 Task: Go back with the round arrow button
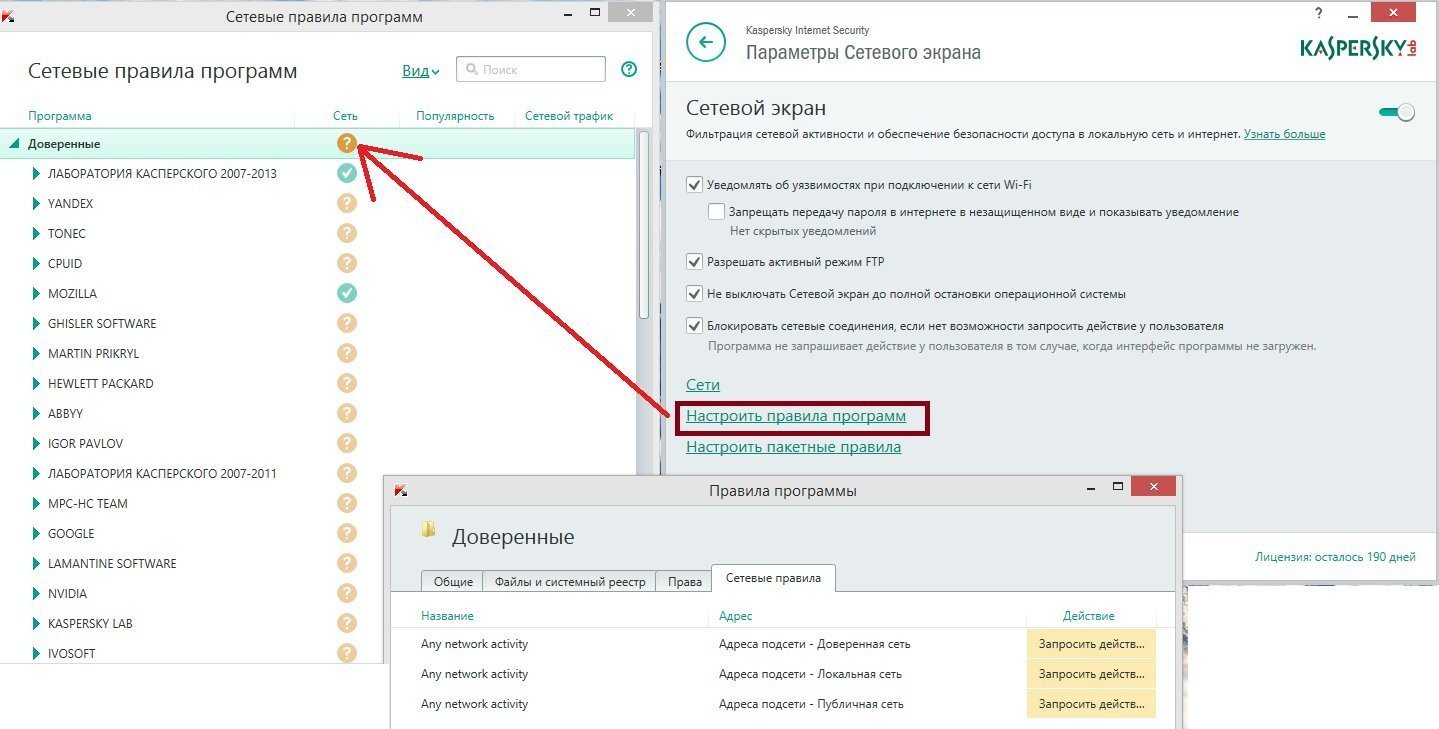(x=706, y=42)
